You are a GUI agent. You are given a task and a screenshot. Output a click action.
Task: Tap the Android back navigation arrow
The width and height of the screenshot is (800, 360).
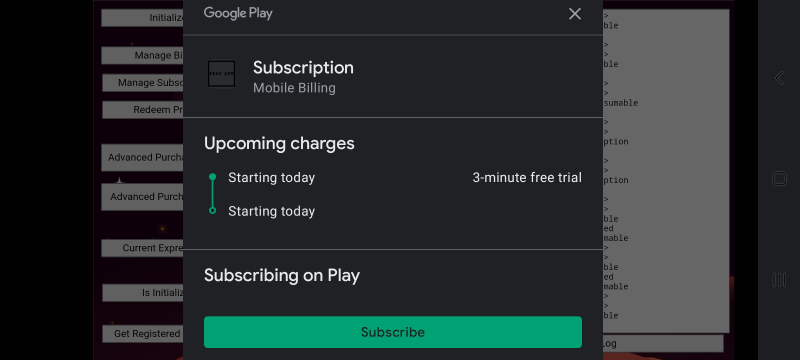point(779,78)
